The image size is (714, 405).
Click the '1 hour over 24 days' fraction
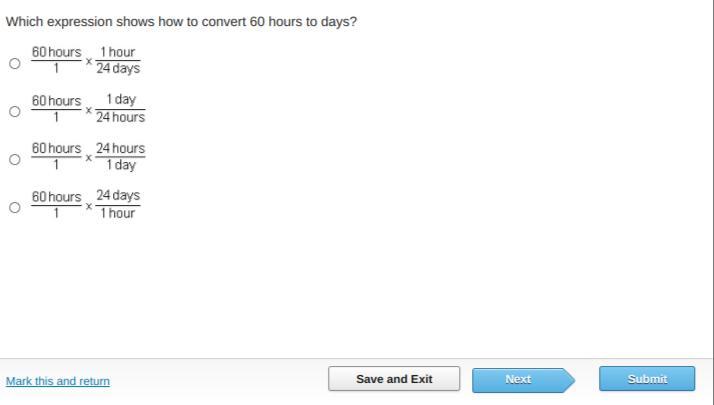coord(118,61)
